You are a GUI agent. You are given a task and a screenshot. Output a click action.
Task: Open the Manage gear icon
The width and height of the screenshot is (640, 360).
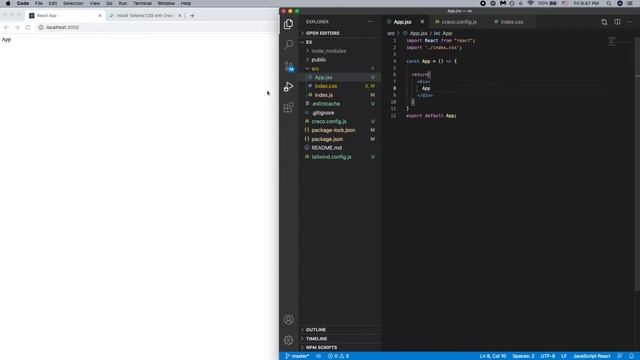click(289, 340)
